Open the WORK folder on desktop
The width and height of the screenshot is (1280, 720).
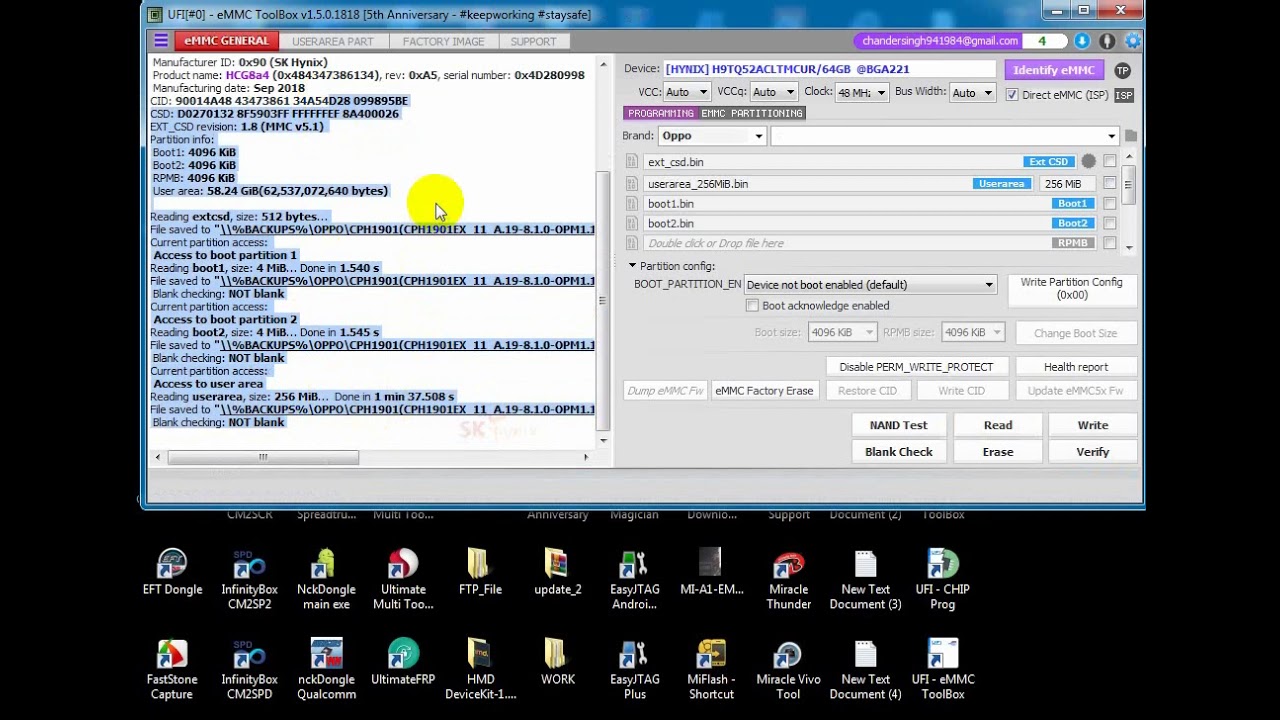[x=557, y=664]
